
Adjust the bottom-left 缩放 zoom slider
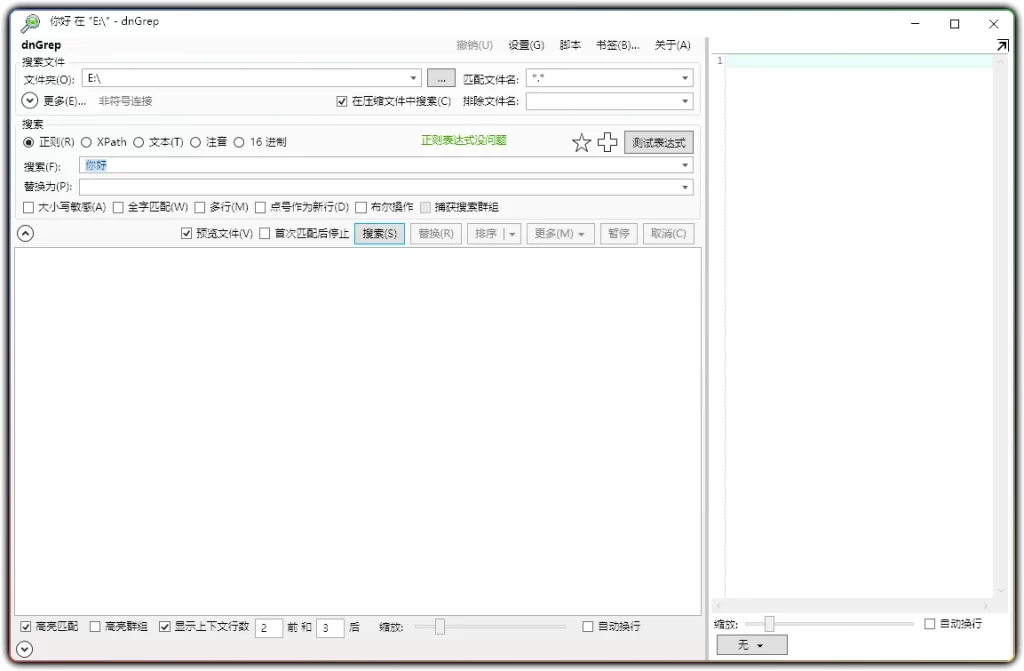click(x=438, y=626)
